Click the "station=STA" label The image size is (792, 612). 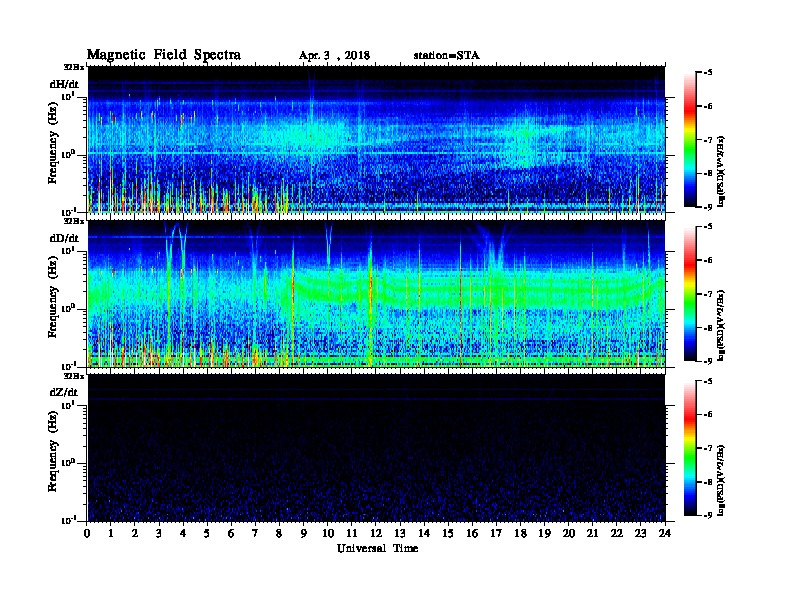coord(447,56)
